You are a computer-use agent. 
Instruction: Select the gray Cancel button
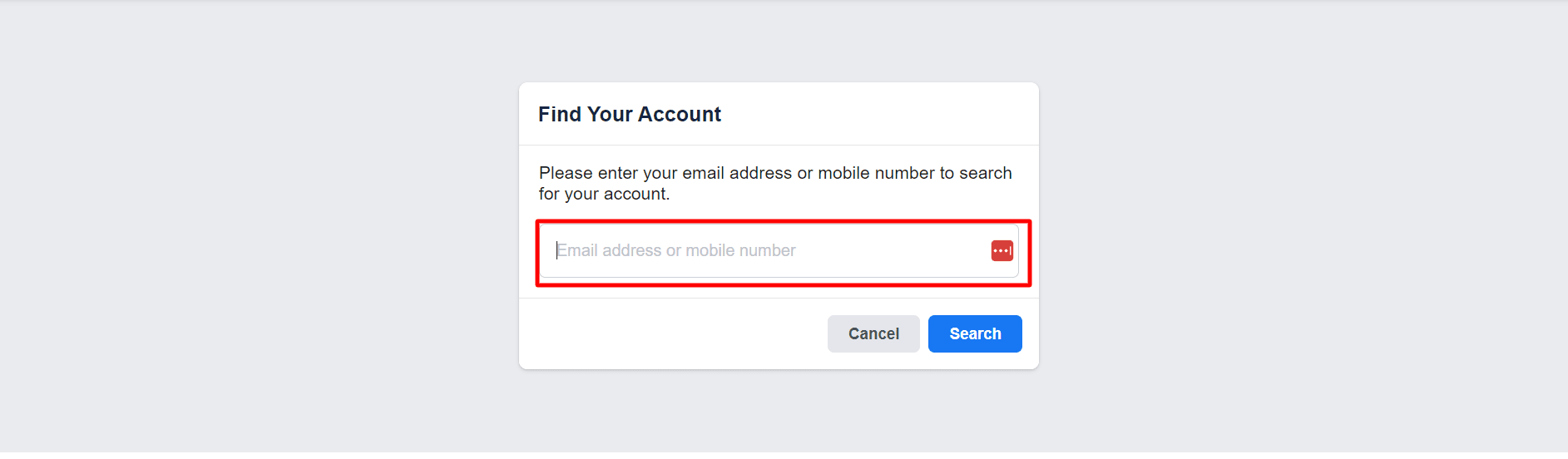click(873, 333)
